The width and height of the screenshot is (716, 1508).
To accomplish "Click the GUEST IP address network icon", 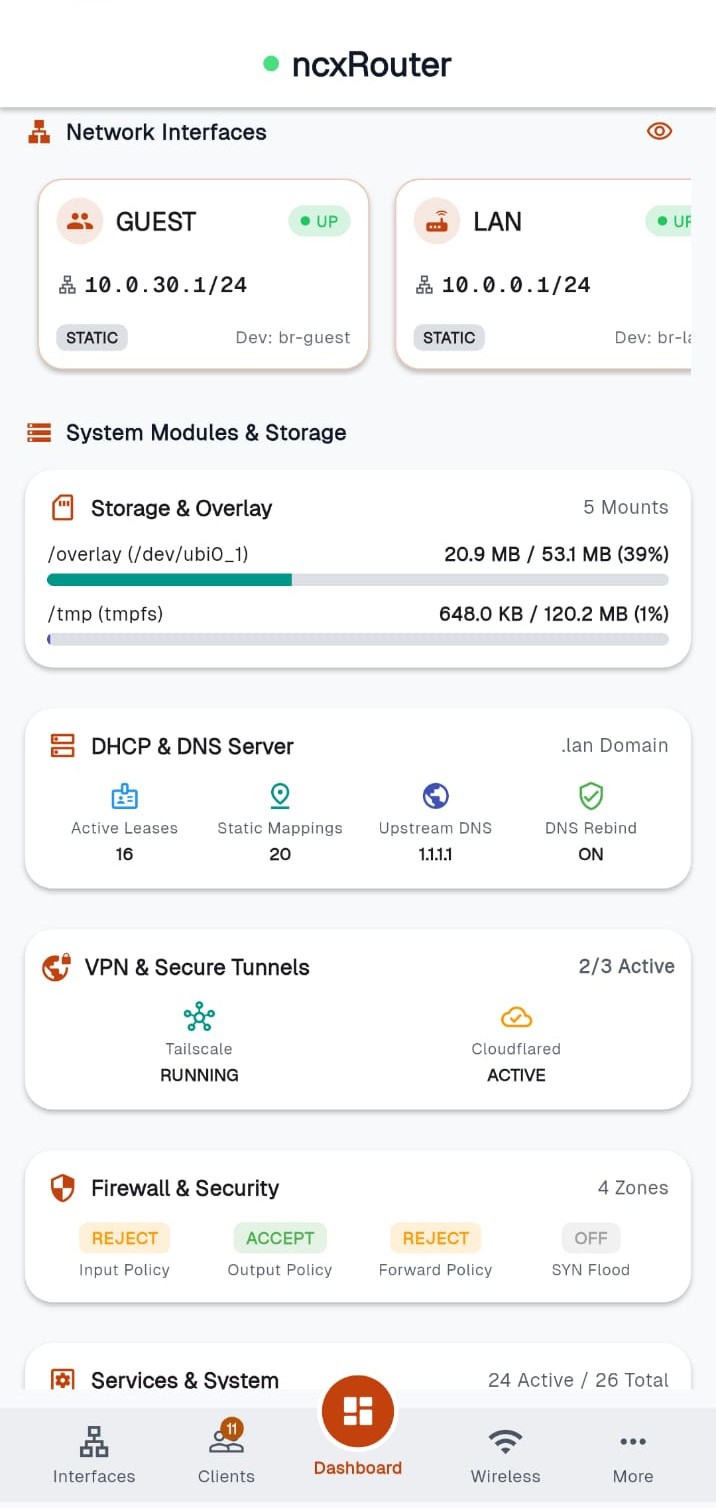I will pyautogui.click(x=67, y=285).
